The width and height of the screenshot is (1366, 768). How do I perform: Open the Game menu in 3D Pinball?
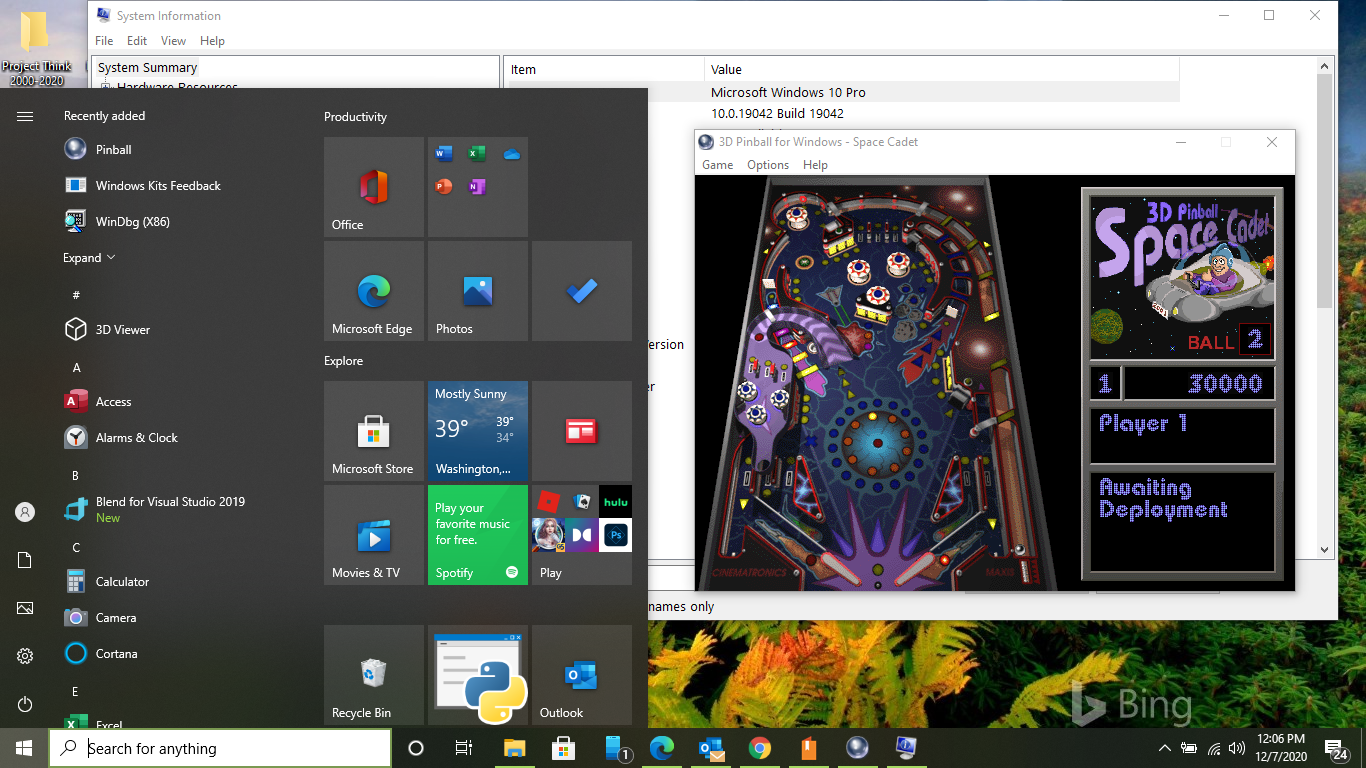717,165
